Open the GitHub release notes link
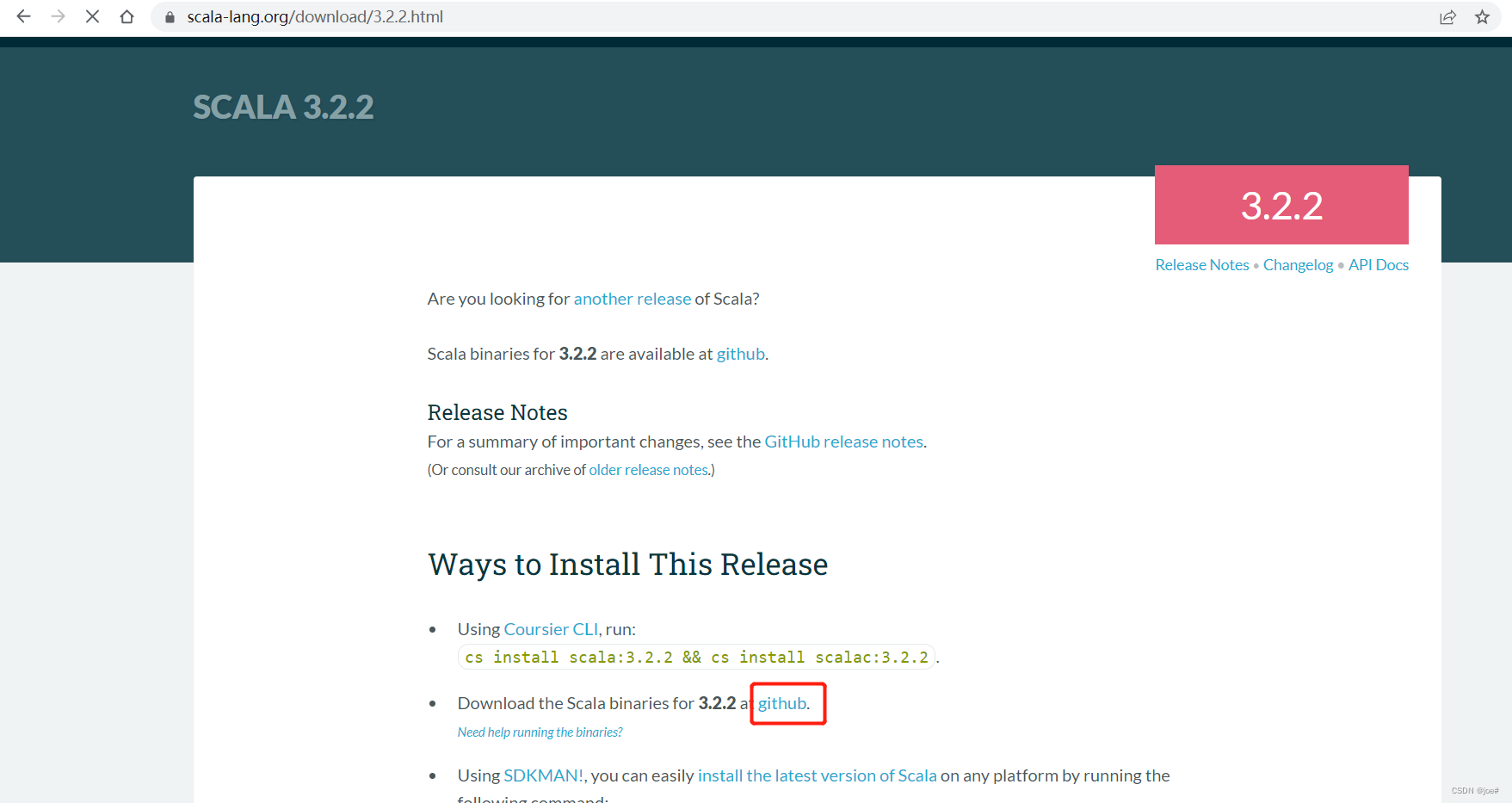 (843, 442)
